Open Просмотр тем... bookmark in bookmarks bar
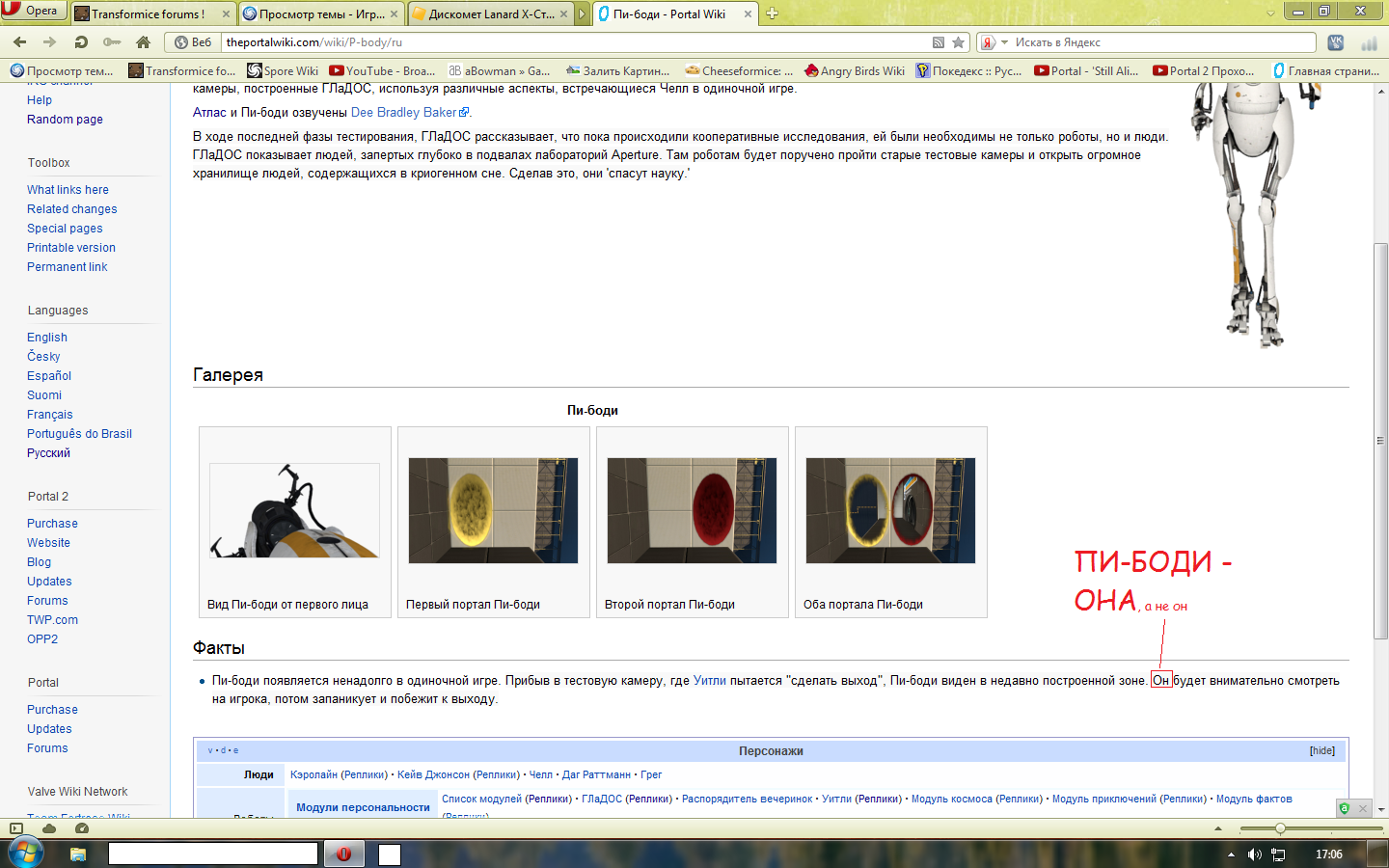 point(62,70)
